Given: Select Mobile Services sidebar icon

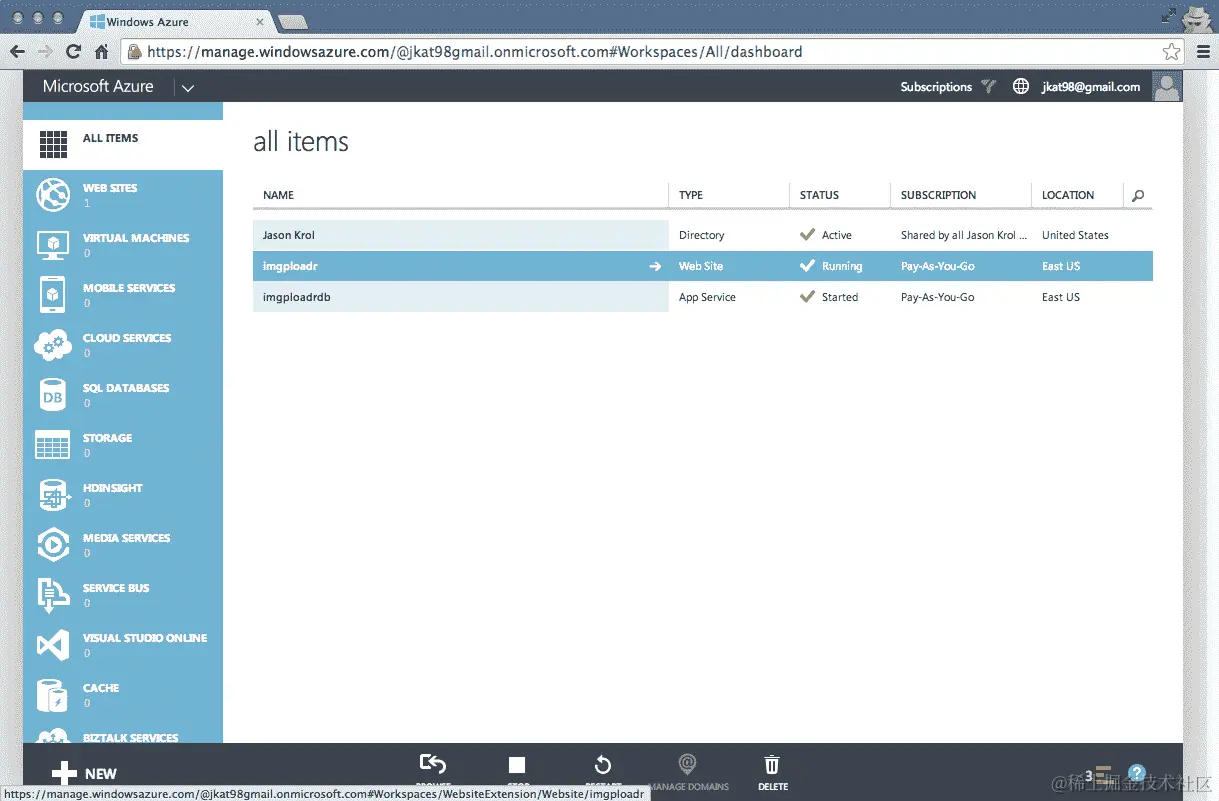Looking at the screenshot, I should point(53,294).
